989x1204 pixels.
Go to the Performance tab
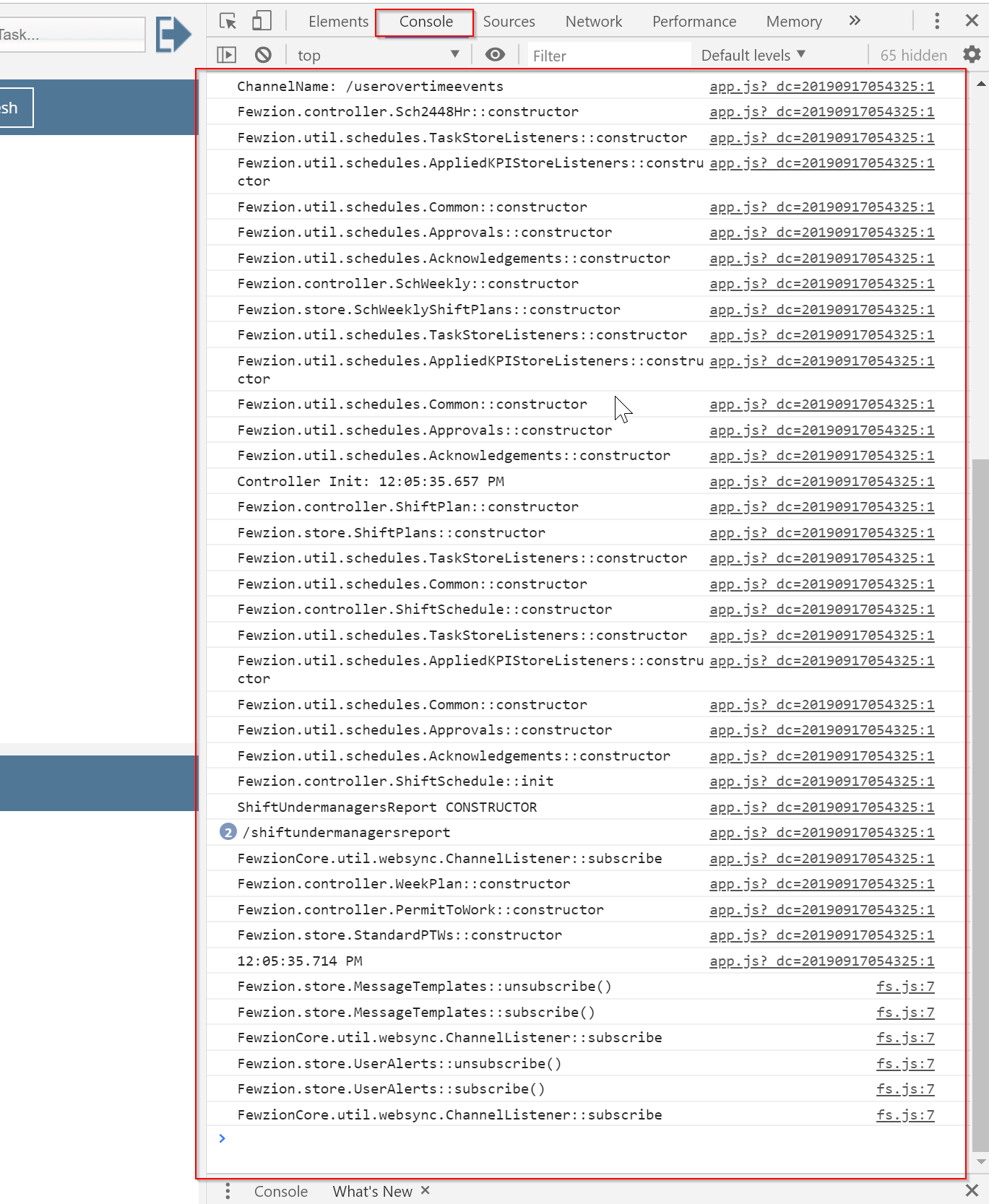[x=694, y=22]
